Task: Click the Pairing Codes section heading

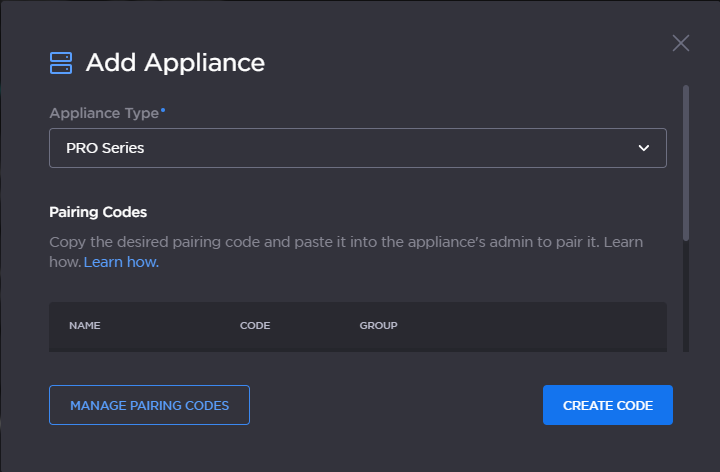Action: tap(98, 212)
